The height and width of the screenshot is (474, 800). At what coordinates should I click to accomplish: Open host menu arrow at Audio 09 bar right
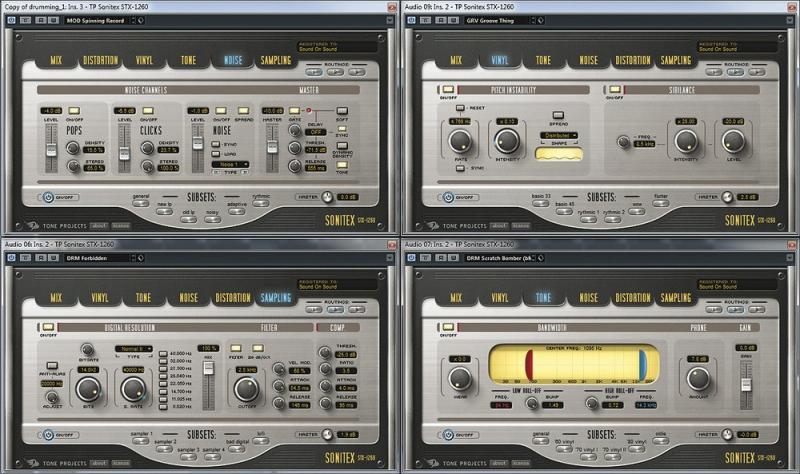coord(790,20)
